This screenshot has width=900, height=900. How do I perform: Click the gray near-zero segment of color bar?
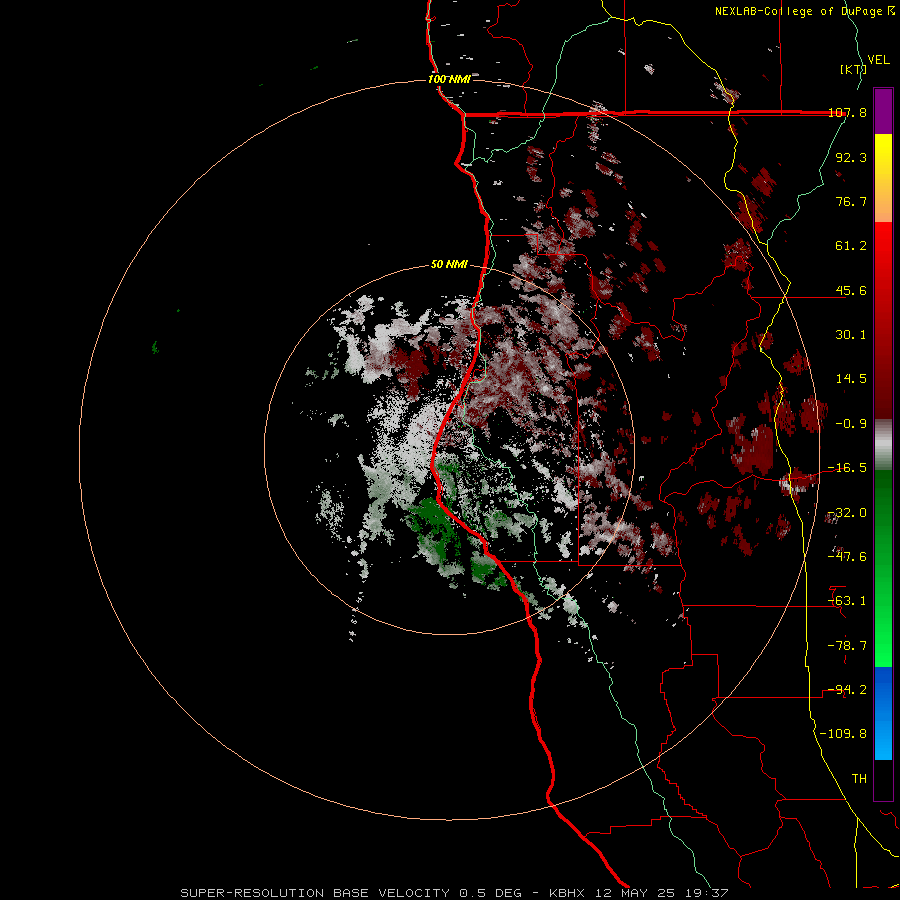(x=883, y=445)
